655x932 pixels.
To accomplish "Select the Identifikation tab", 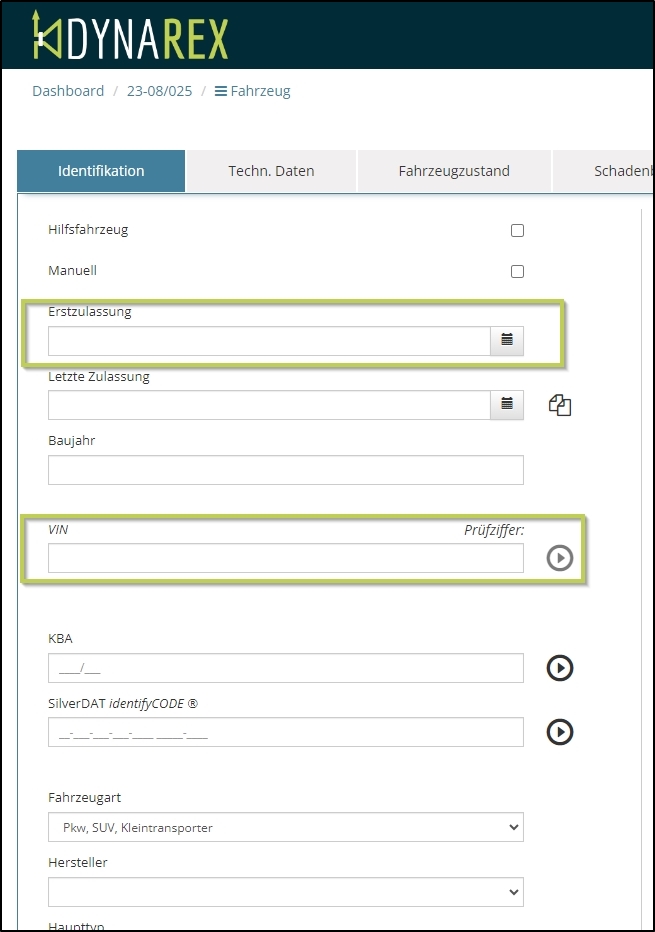I will point(101,171).
